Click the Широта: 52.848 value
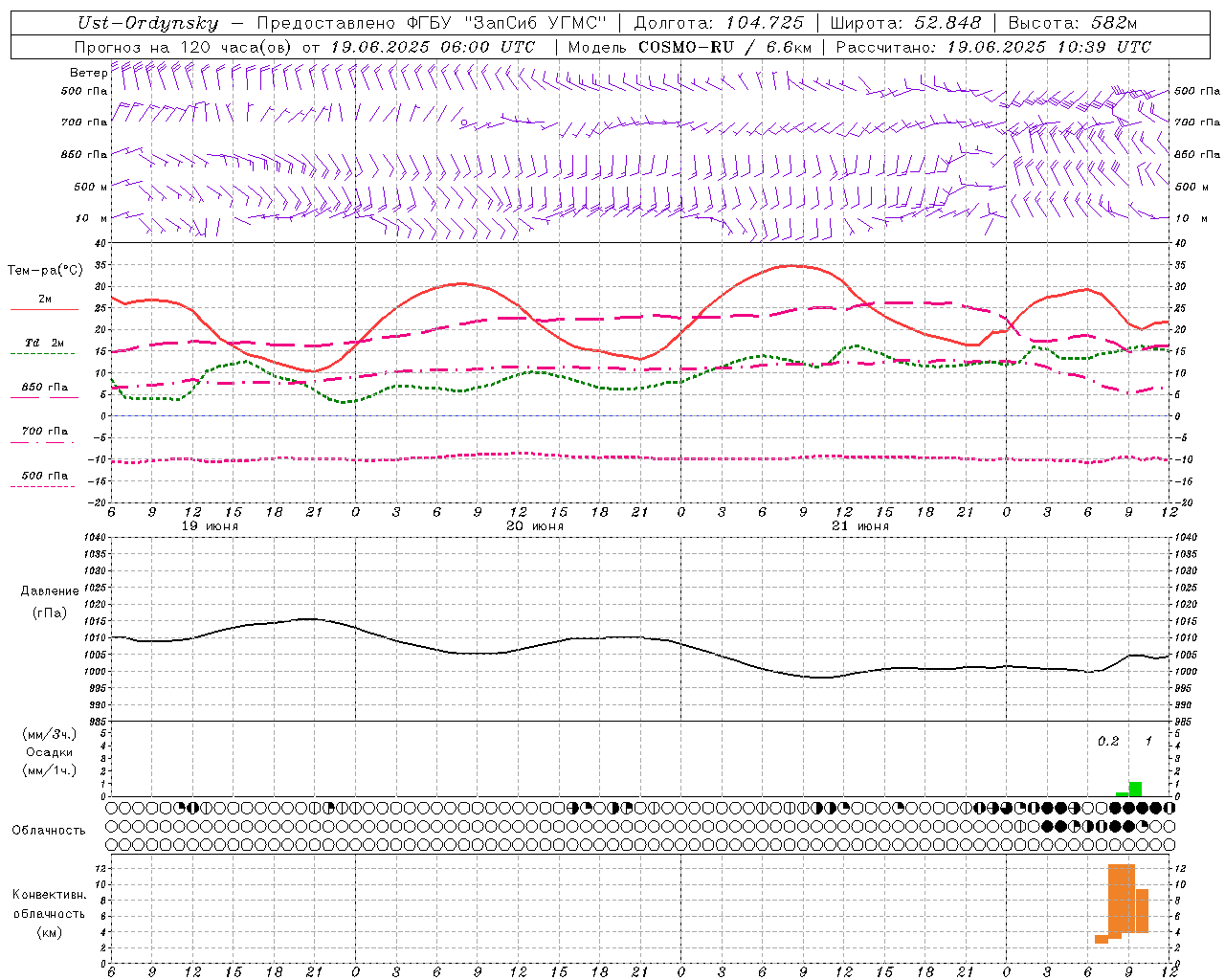The image size is (1225, 980). tap(905, 24)
